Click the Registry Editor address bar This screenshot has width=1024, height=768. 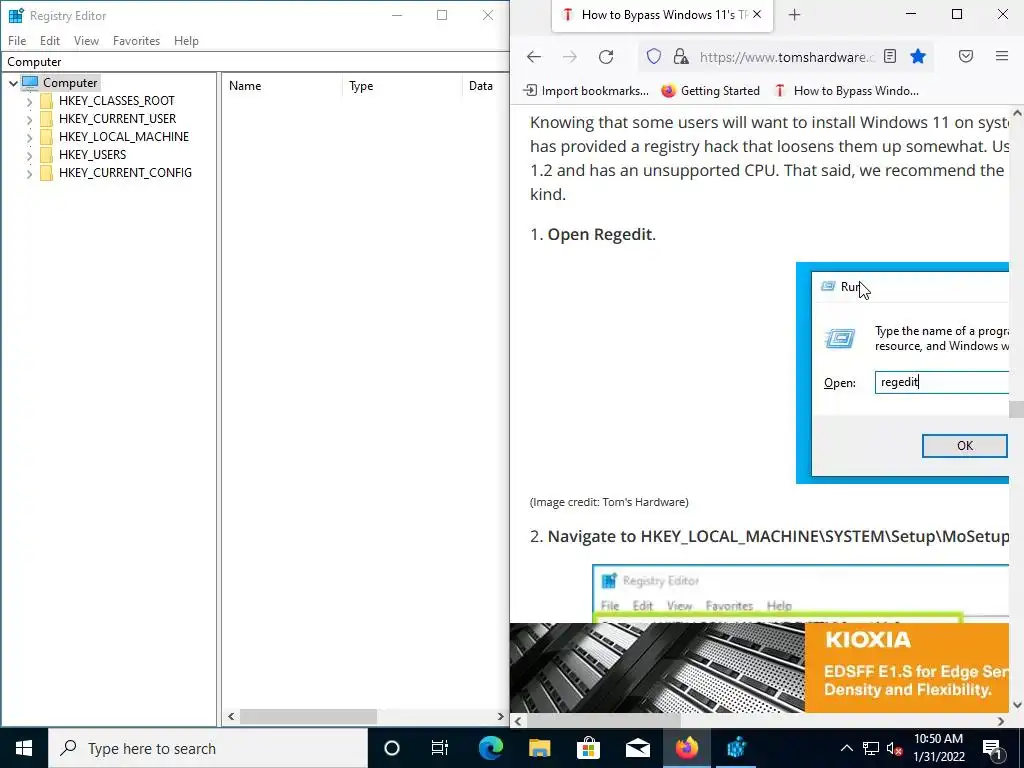tap(255, 62)
